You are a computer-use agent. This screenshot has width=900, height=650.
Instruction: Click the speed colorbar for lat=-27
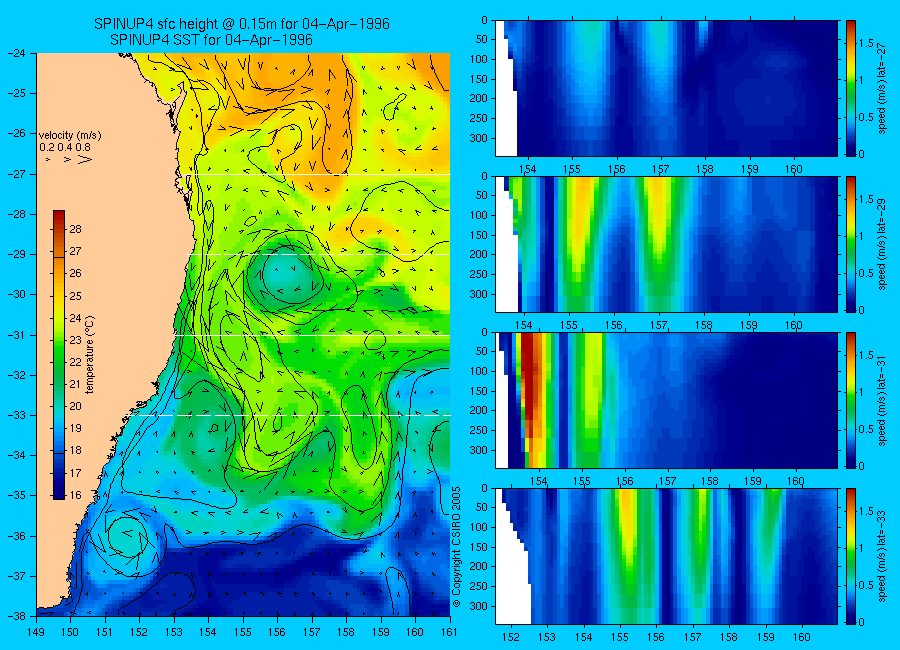point(850,88)
